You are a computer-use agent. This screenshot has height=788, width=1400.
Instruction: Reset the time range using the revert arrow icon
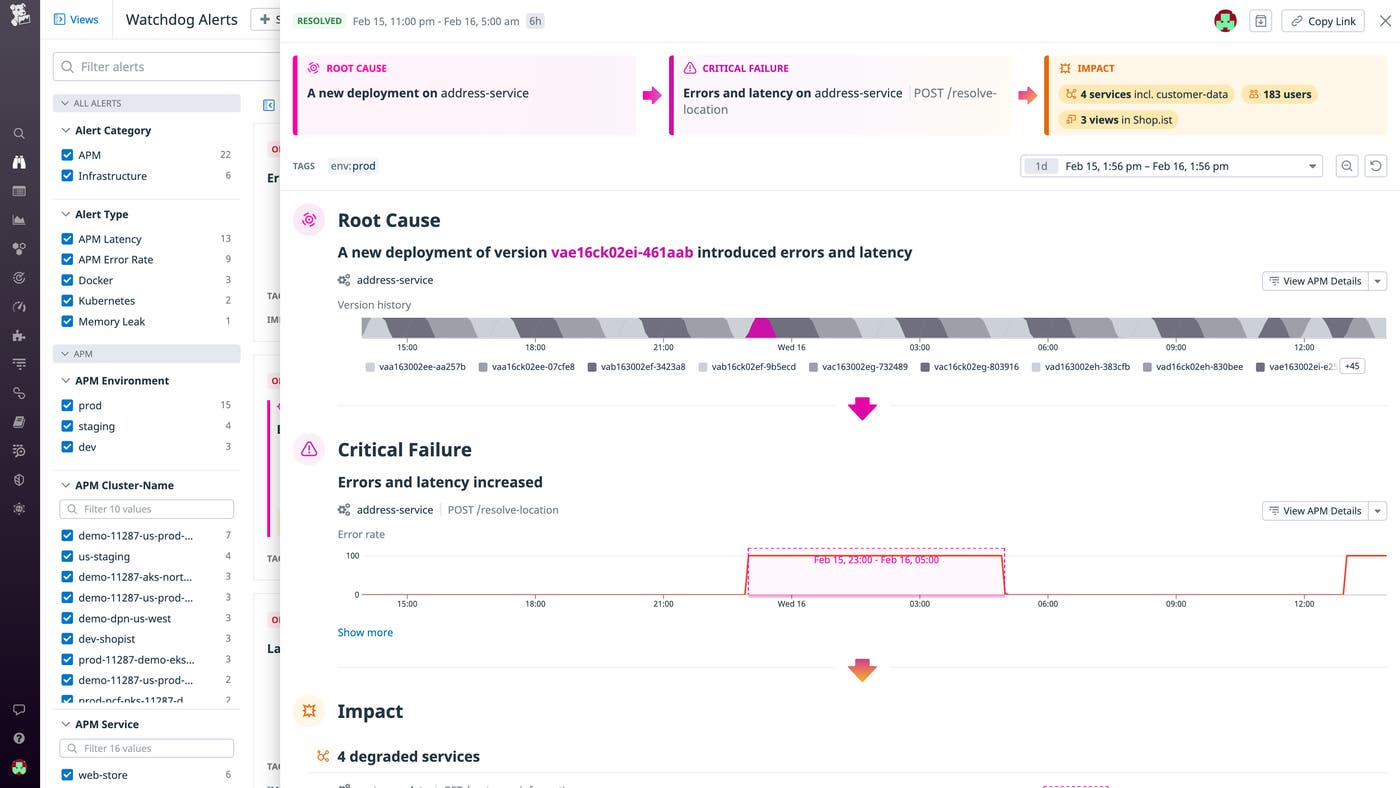tap(1375, 166)
